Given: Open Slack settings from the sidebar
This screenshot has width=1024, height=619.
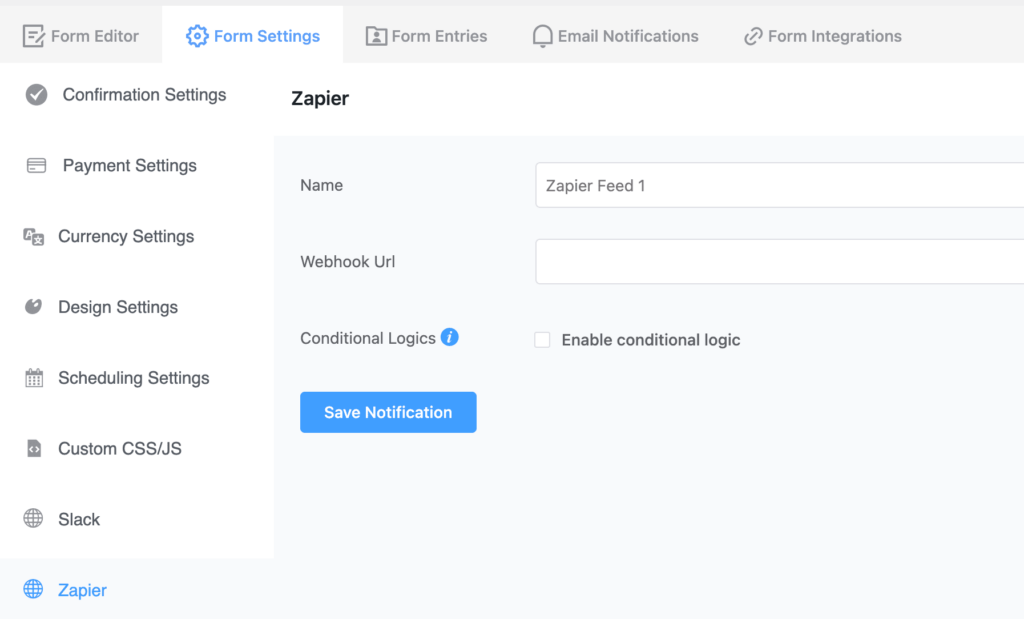Looking at the screenshot, I should pyautogui.click(x=80, y=519).
